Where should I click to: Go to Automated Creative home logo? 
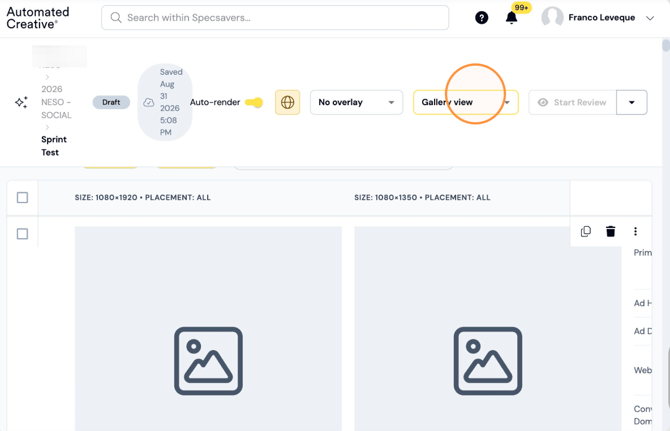pos(38,18)
